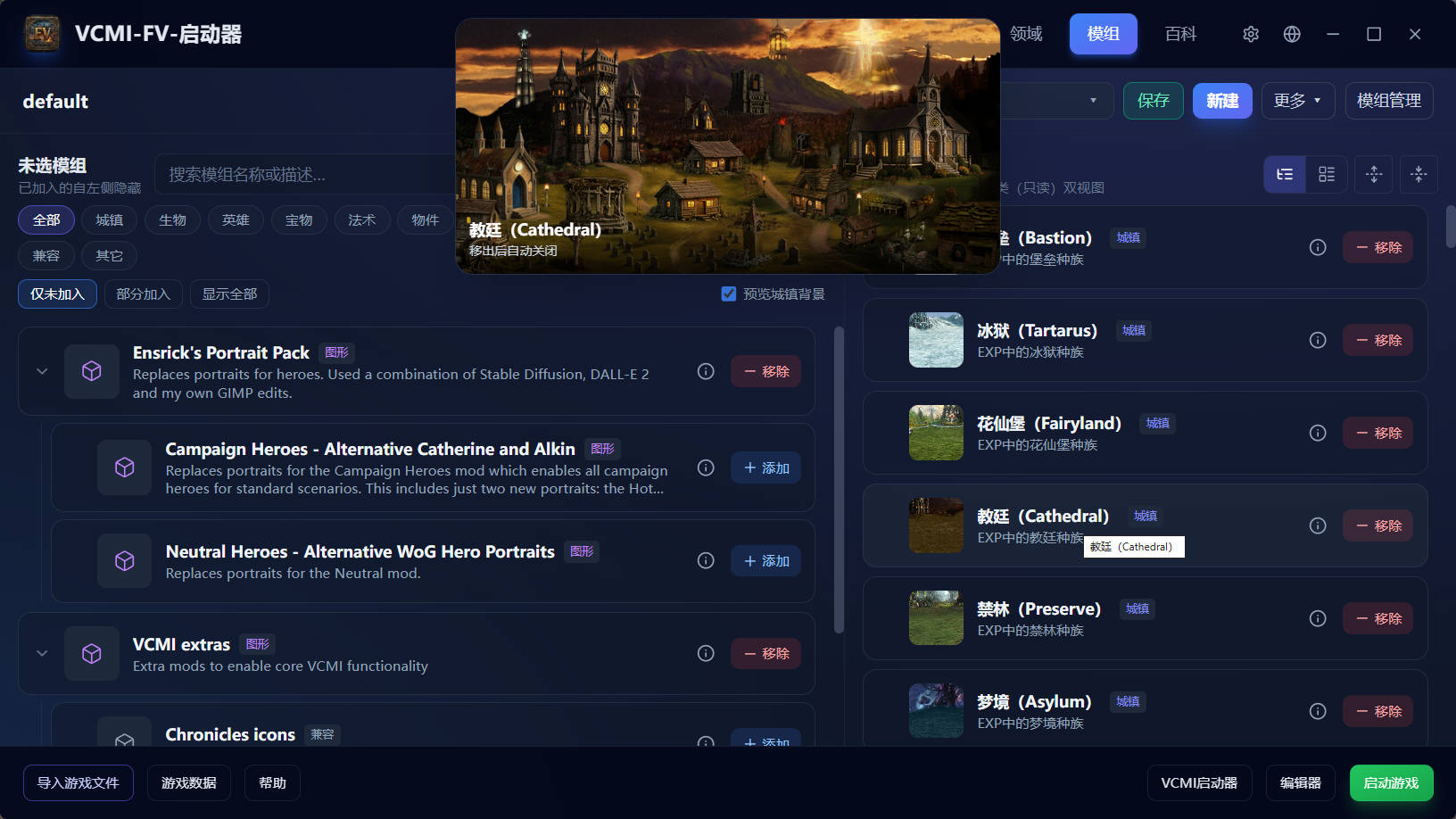Open info for 梦境 (Asylum)
1456x819 pixels.
pos(1318,711)
